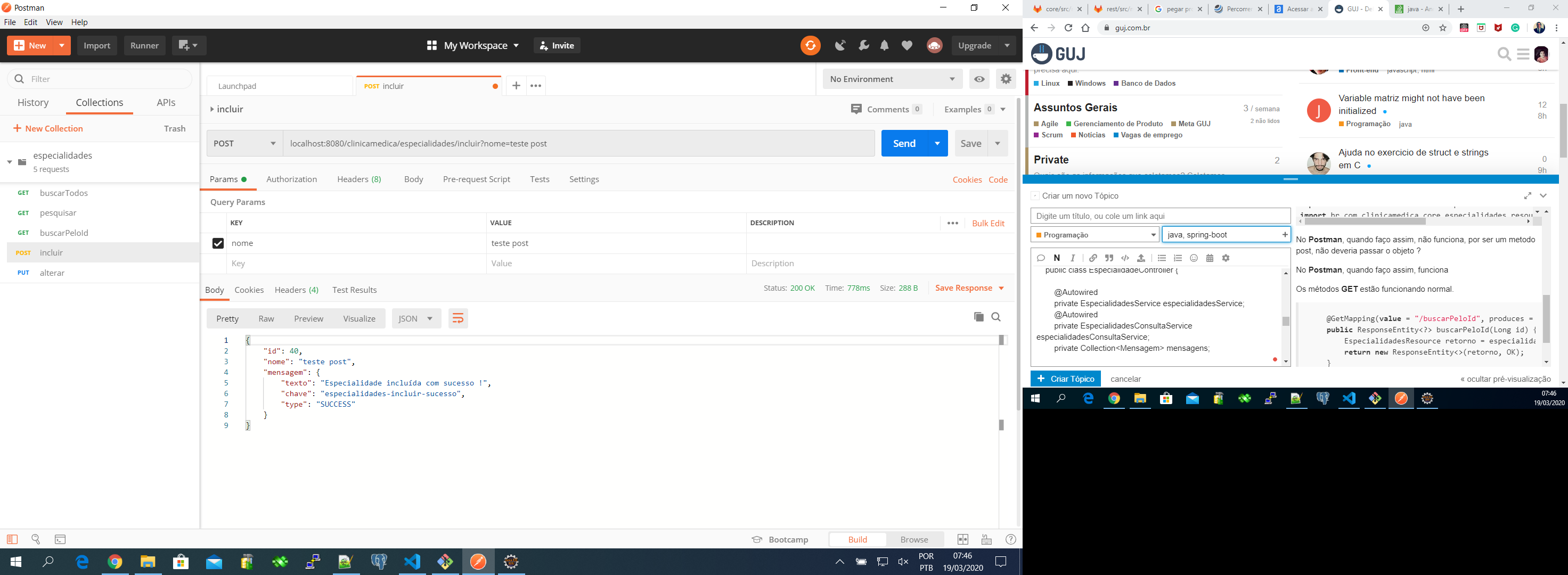
Task: Open the Send button dropdown arrow
Action: [937, 144]
